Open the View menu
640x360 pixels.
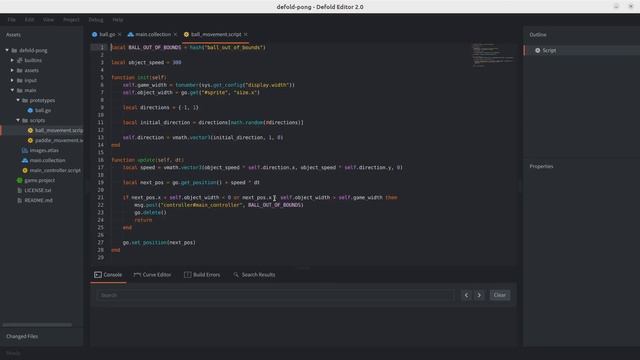point(48,20)
